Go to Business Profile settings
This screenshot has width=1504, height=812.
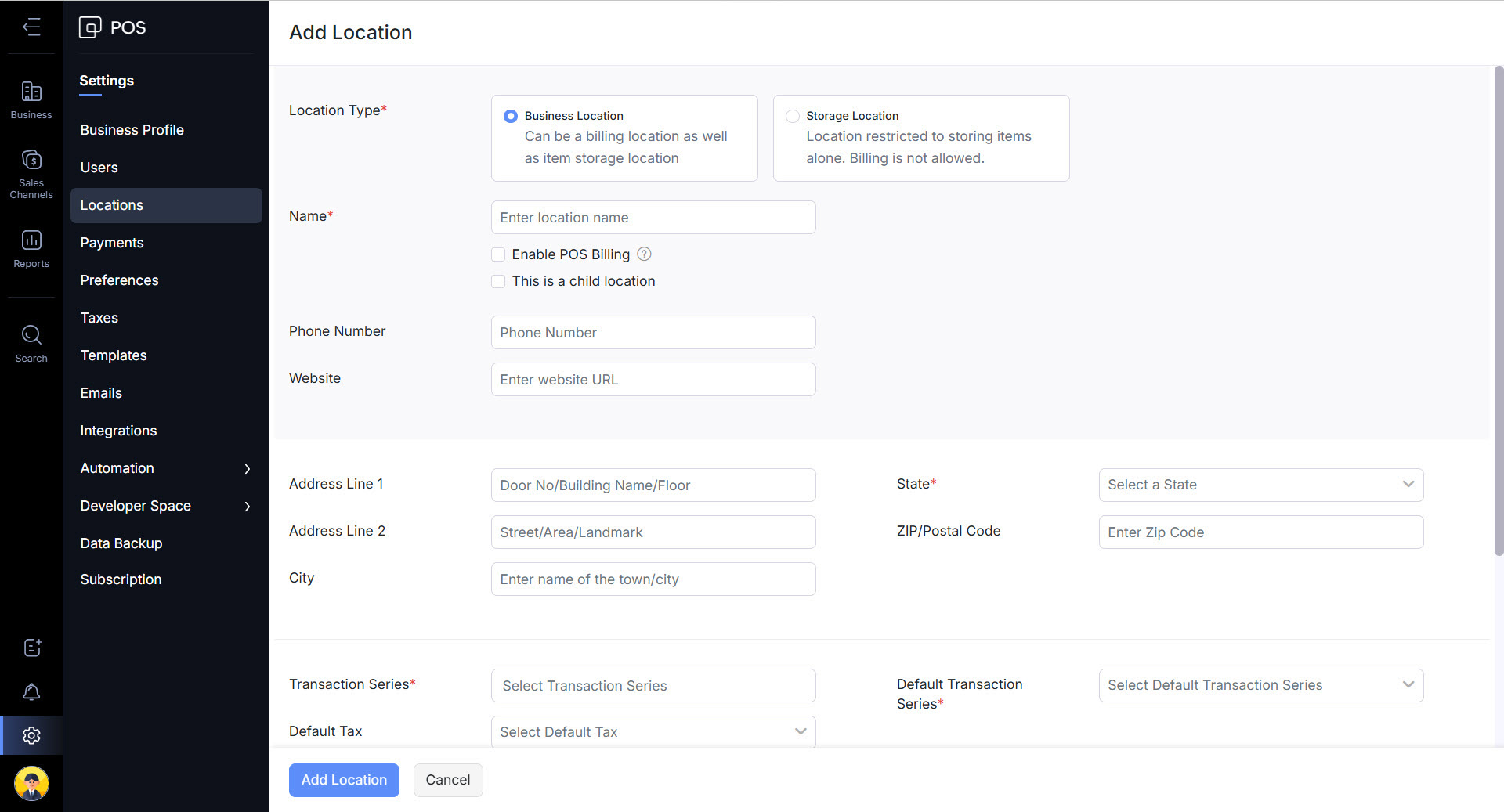[132, 130]
